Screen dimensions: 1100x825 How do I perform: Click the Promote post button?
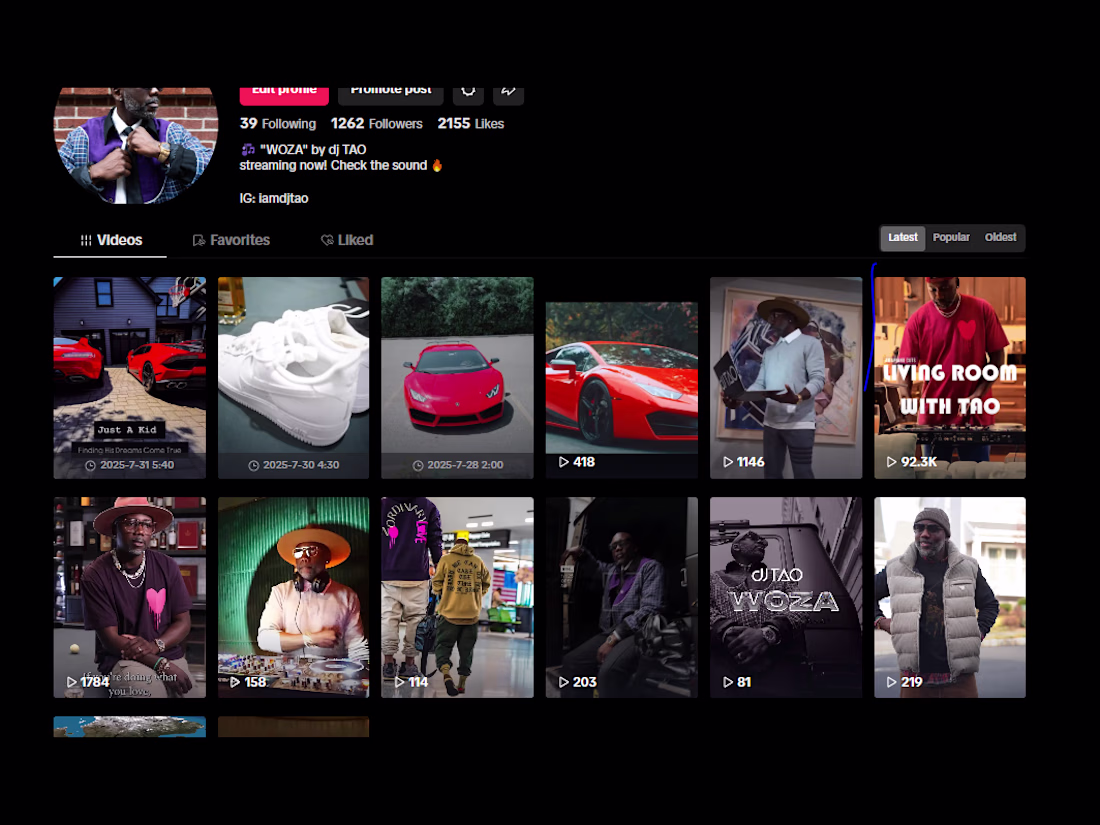[391, 95]
